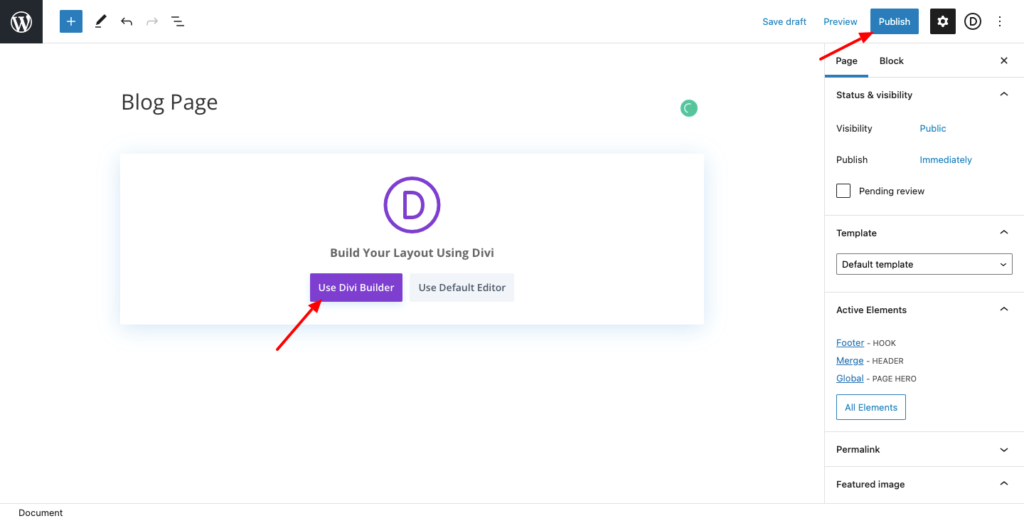Screen dimensions: 1024x521
Task: Click Document in the footer breadcrumb
Action: click(x=40, y=513)
